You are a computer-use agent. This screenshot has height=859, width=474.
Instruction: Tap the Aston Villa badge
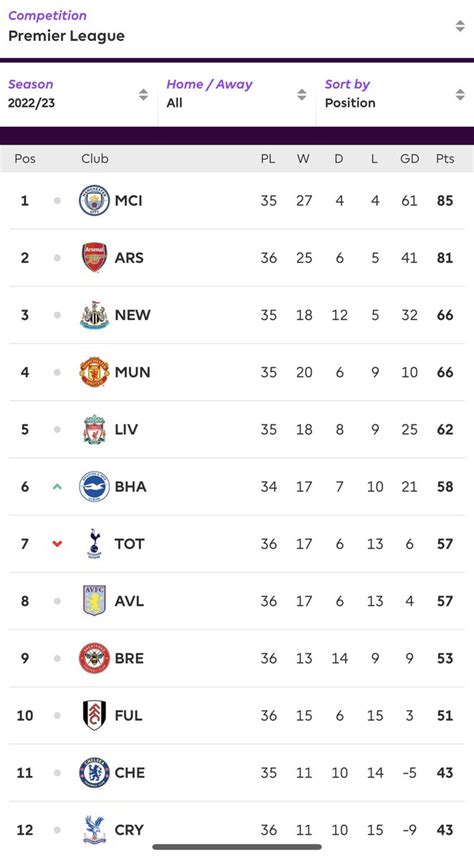pyautogui.click(x=94, y=601)
